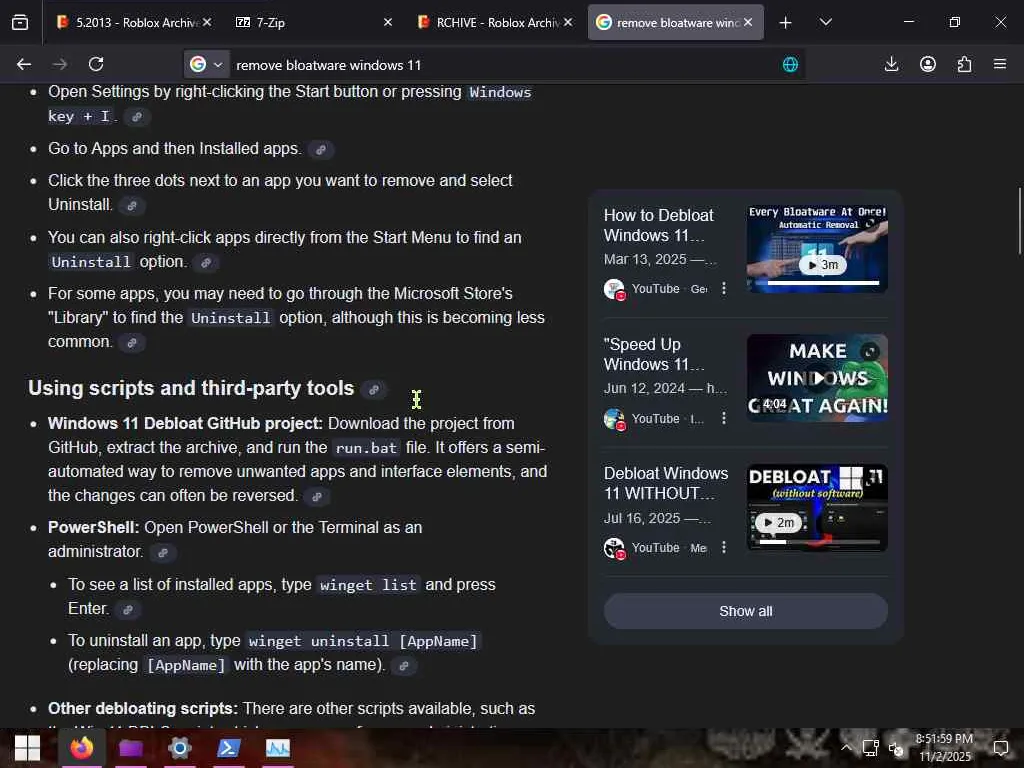
Task: Click winget uninstall [AppName] code text
Action: [x=363, y=641]
